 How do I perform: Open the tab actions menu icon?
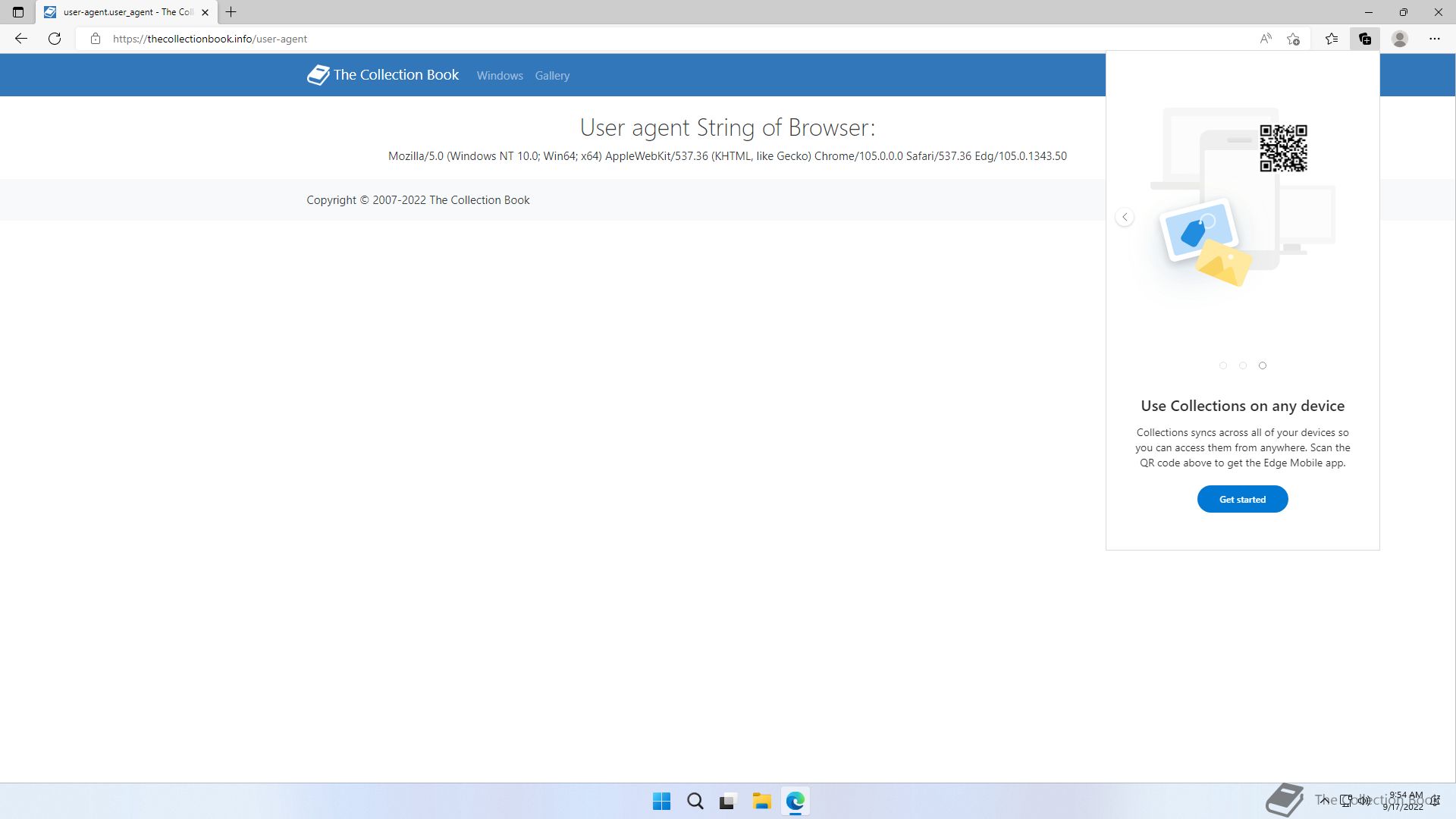(18, 12)
